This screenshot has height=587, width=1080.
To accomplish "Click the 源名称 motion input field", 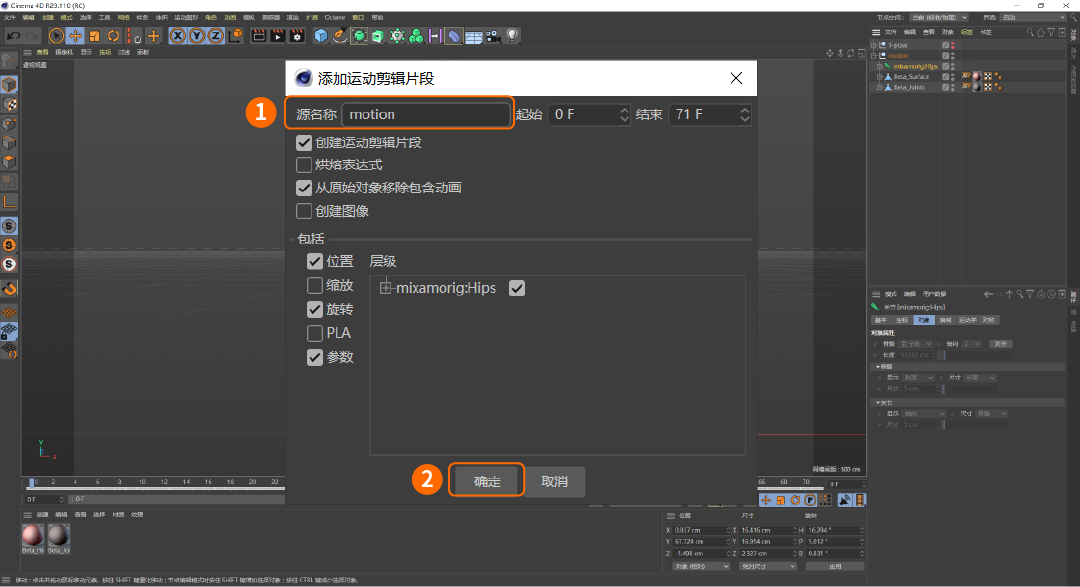I will (x=426, y=114).
